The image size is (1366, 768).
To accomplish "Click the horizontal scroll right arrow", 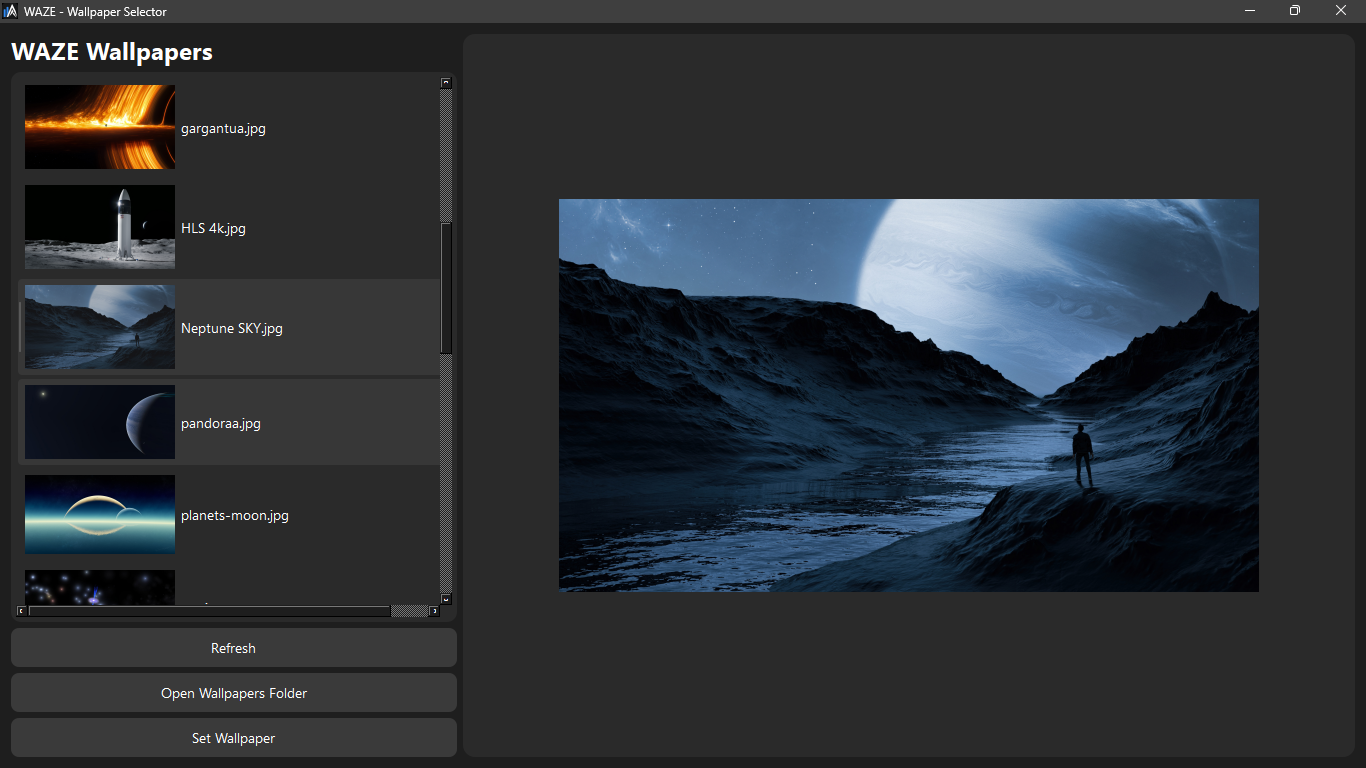I will click(434, 610).
